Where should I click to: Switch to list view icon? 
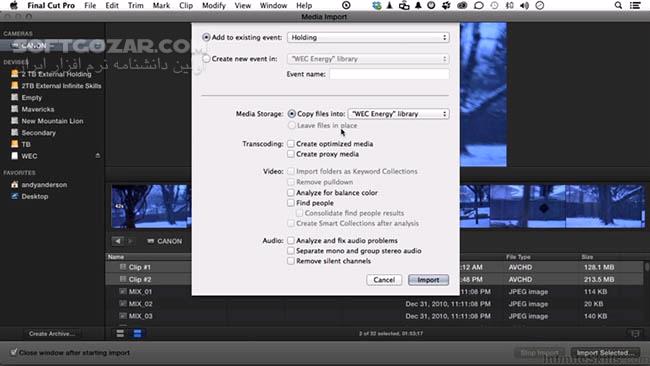pyautogui.click(x=137, y=334)
